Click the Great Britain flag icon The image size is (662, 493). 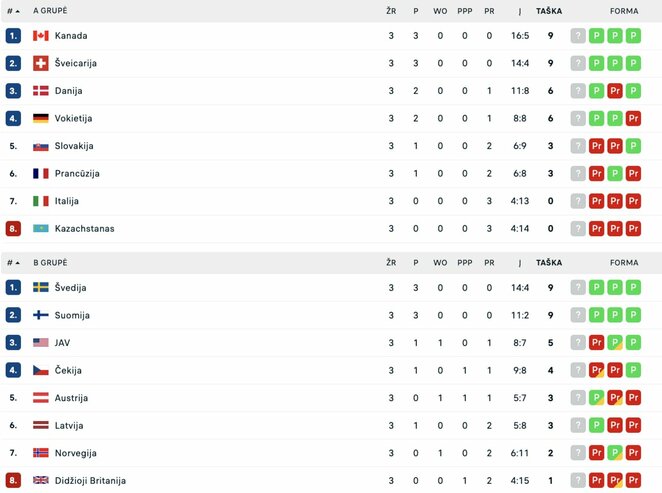40,481
